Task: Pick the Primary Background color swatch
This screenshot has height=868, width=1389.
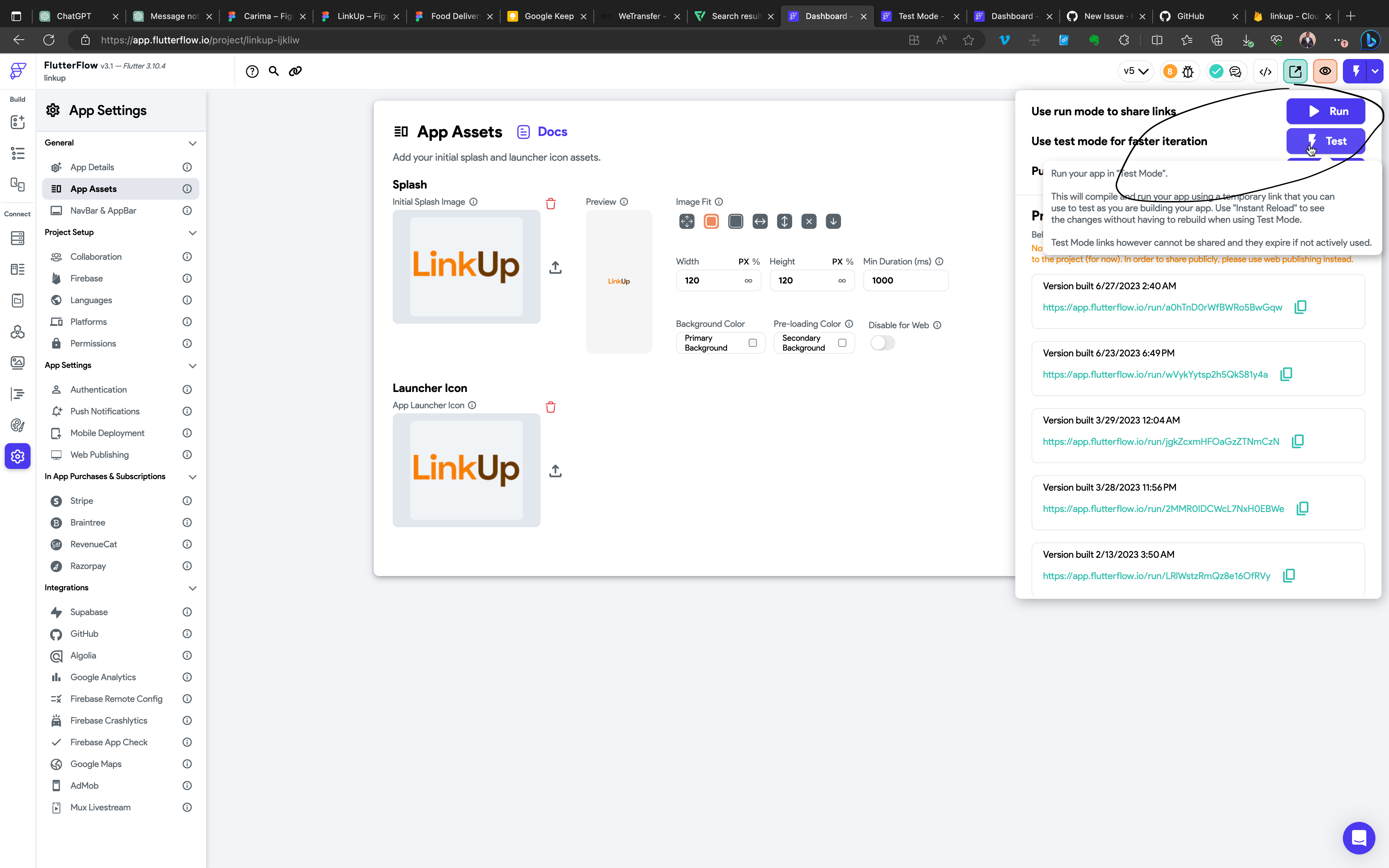Action: pos(752,343)
